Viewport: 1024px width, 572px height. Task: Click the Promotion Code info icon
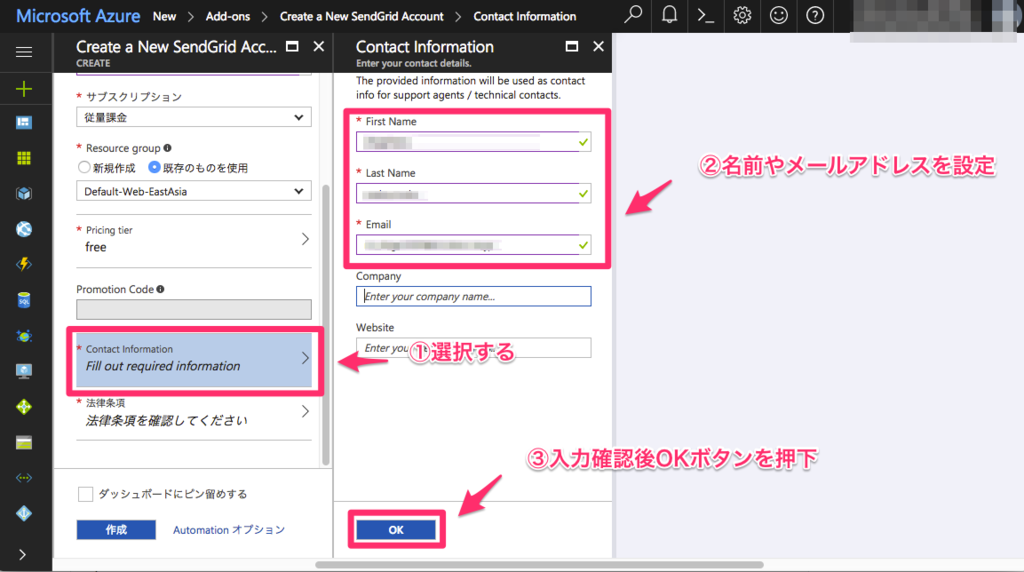[x=160, y=289]
